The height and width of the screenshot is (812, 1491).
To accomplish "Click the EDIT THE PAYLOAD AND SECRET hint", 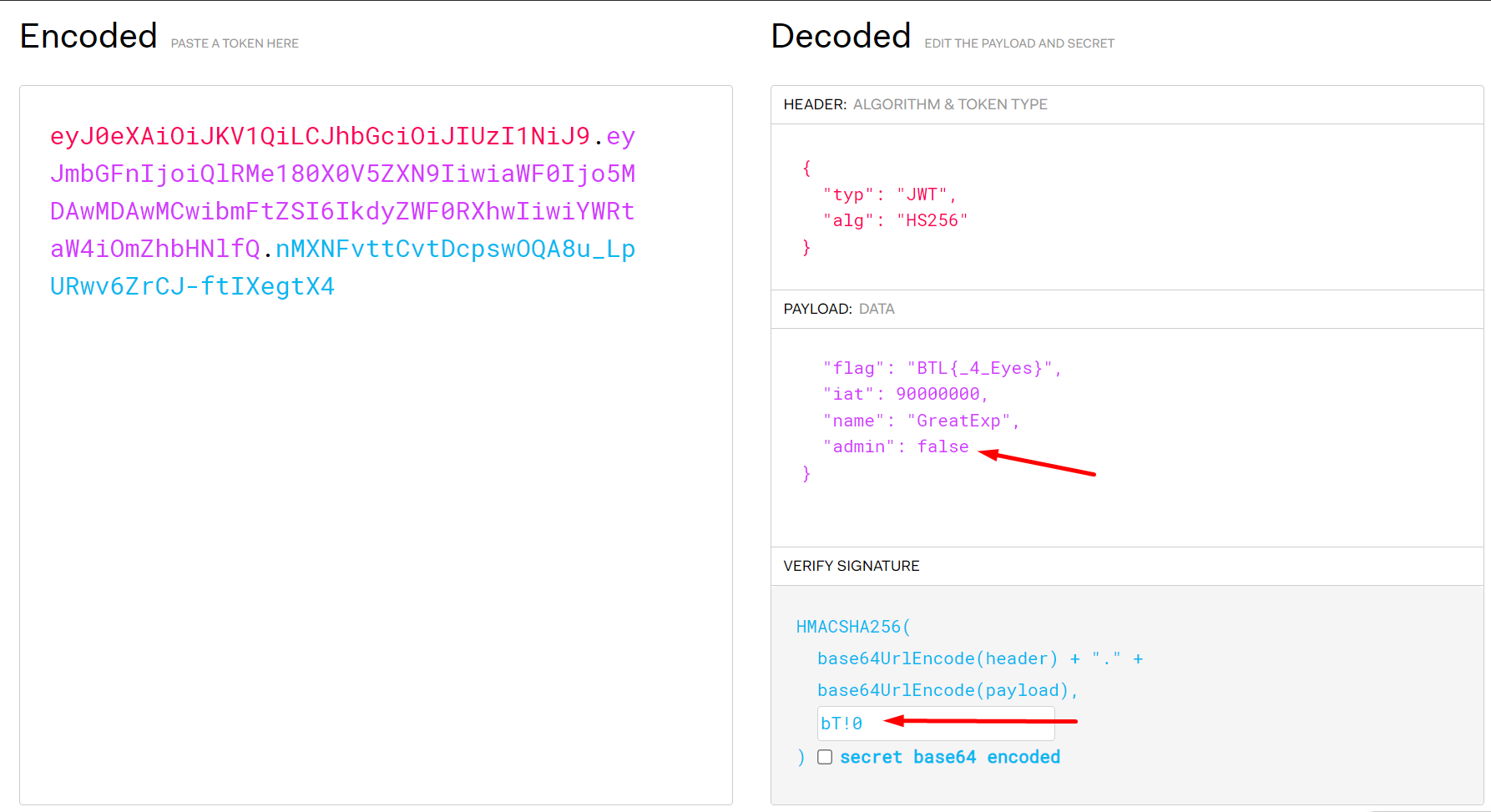I will click(1019, 43).
